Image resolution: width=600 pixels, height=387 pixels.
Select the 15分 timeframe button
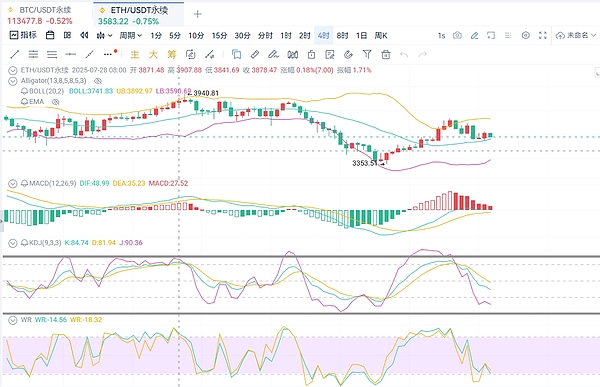(x=219, y=36)
